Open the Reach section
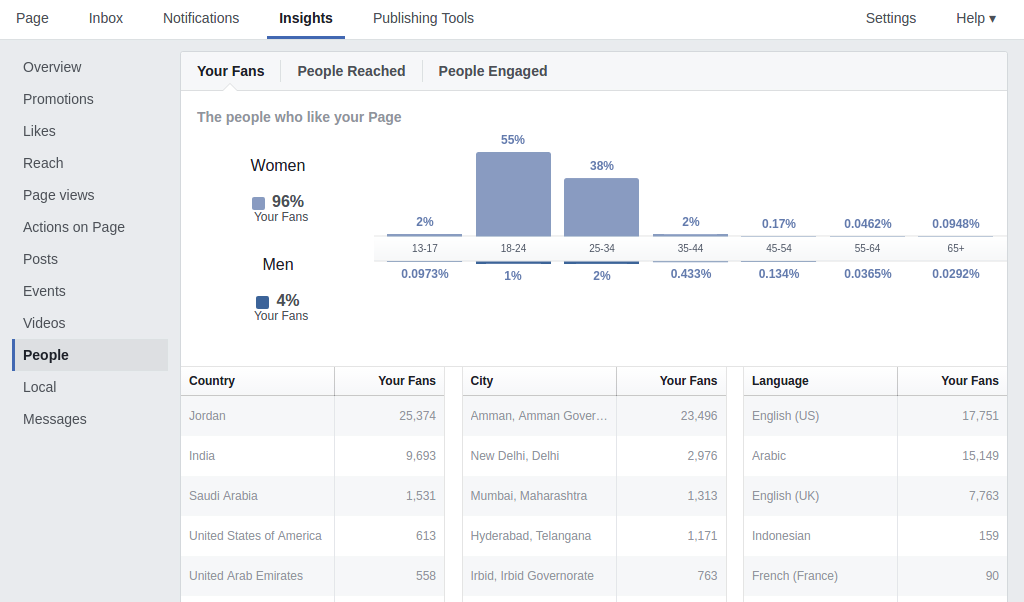 (x=43, y=163)
